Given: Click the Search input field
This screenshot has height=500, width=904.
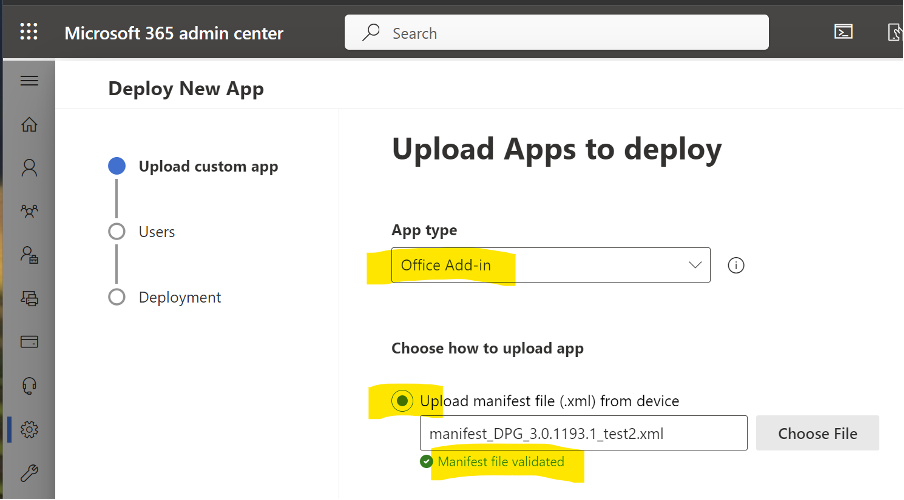Looking at the screenshot, I should coord(556,32).
